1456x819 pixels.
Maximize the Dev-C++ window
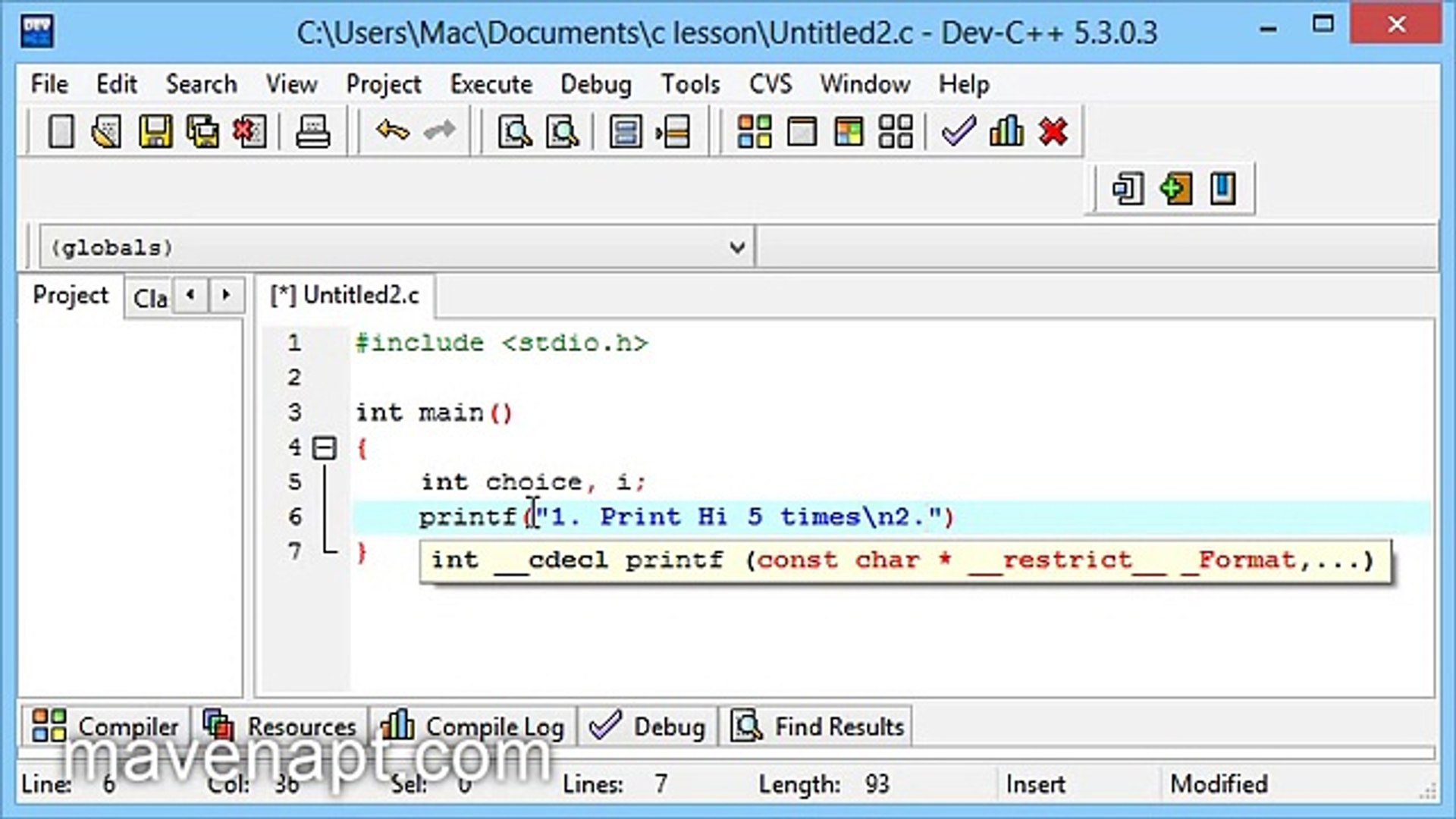(1323, 24)
